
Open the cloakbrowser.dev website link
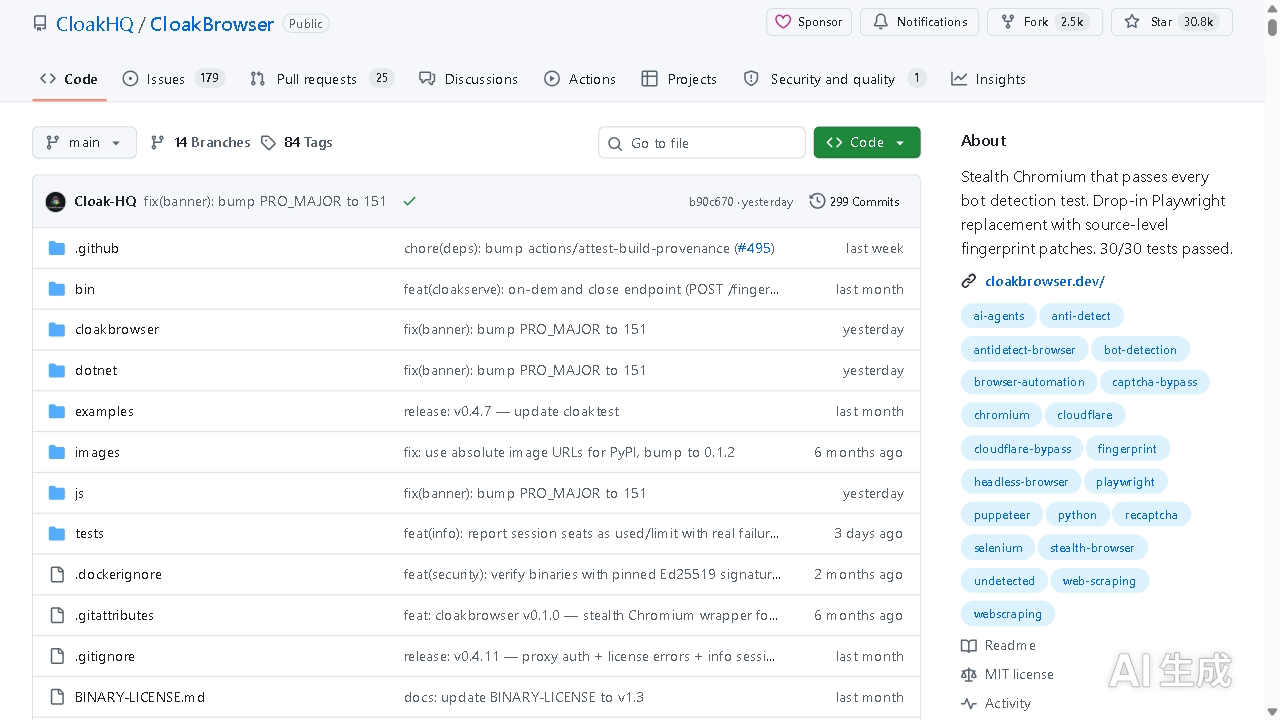tap(1045, 281)
